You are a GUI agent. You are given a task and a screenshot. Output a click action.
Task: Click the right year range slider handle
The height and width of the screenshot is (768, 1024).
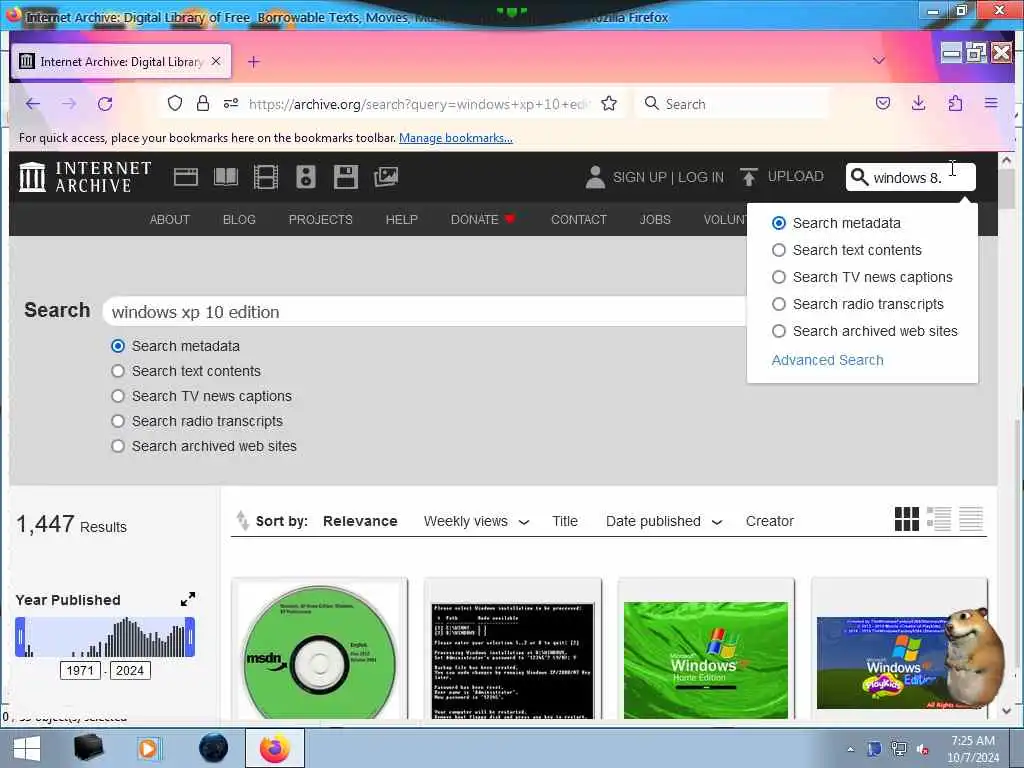click(190, 637)
